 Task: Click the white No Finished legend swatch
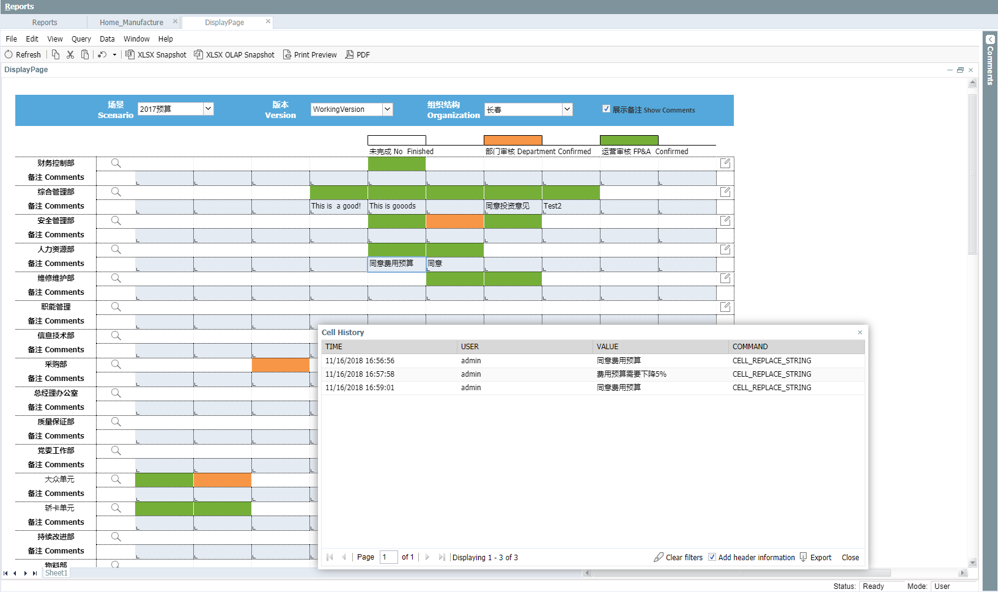(x=397, y=140)
